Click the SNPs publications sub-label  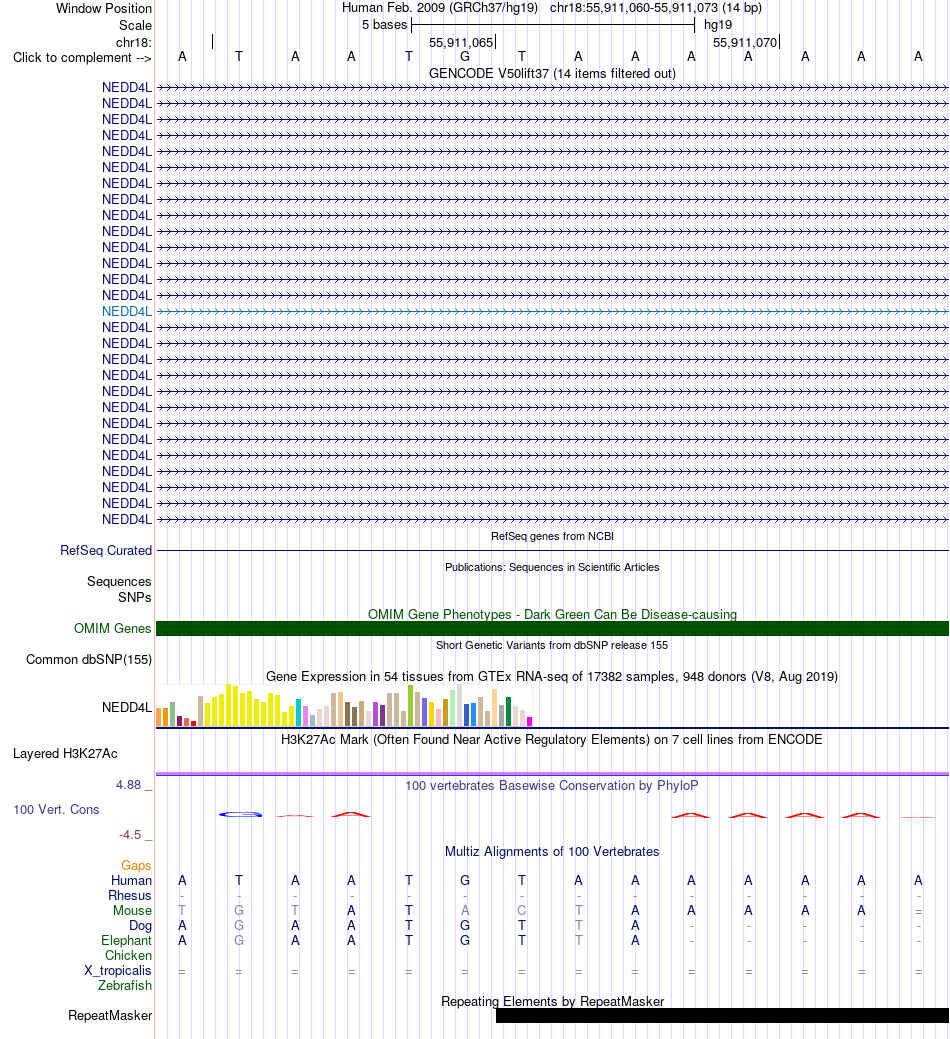pyautogui.click(x=134, y=598)
